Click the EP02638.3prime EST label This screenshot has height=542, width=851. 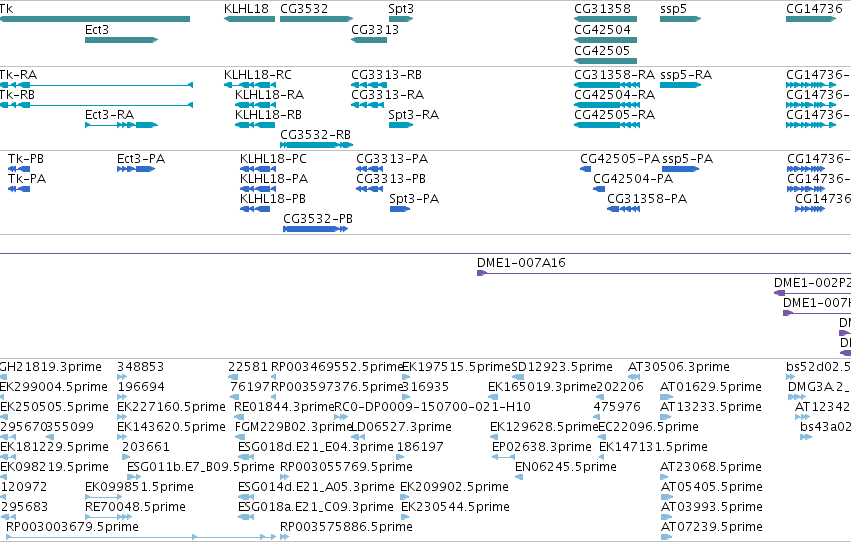(542, 448)
